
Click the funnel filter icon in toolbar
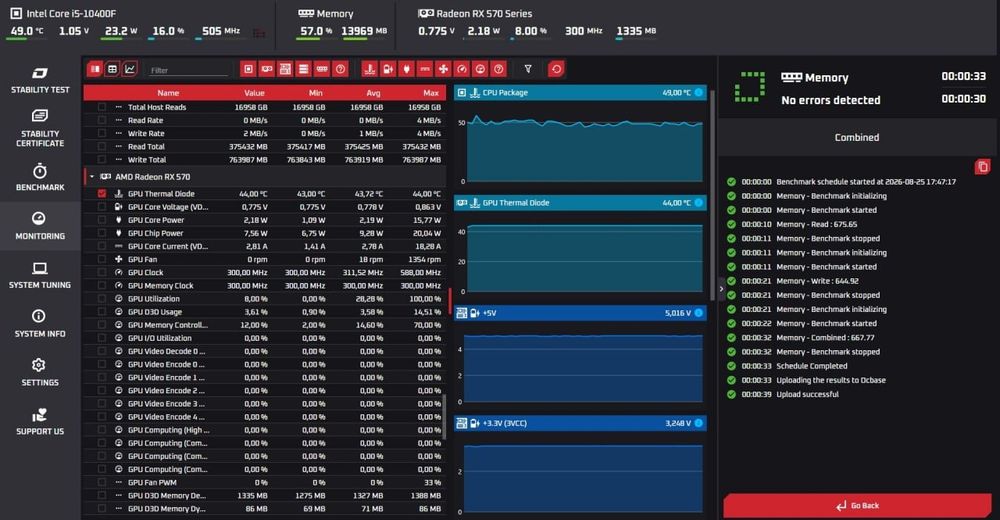pyautogui.click(x=528, y=69)
